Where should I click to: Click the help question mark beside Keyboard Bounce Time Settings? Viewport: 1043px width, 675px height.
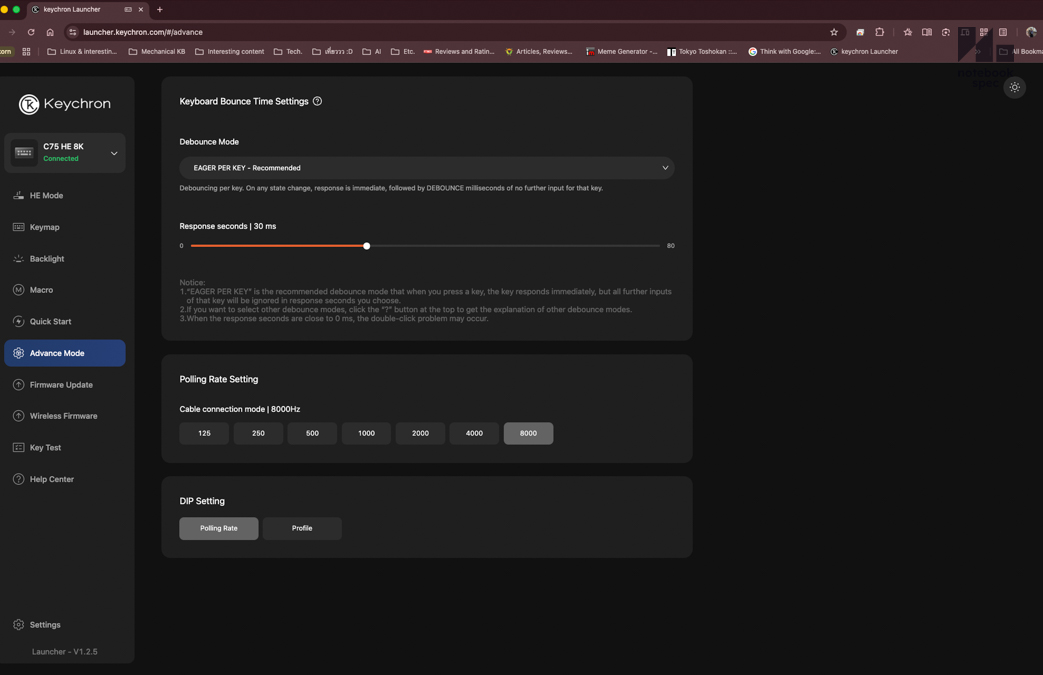(x=317, y=101)
